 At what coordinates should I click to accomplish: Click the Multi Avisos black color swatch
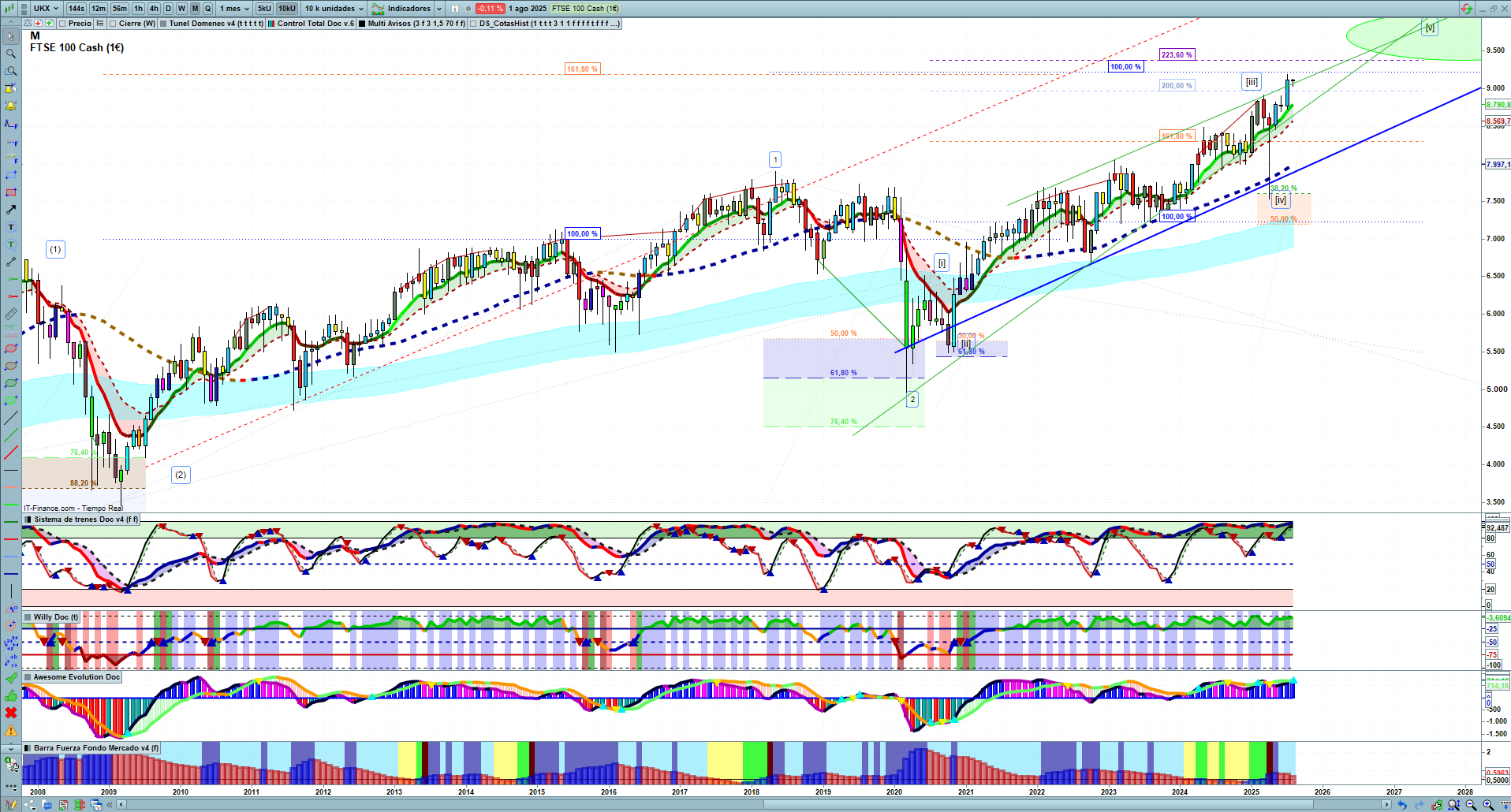(362, 24)
